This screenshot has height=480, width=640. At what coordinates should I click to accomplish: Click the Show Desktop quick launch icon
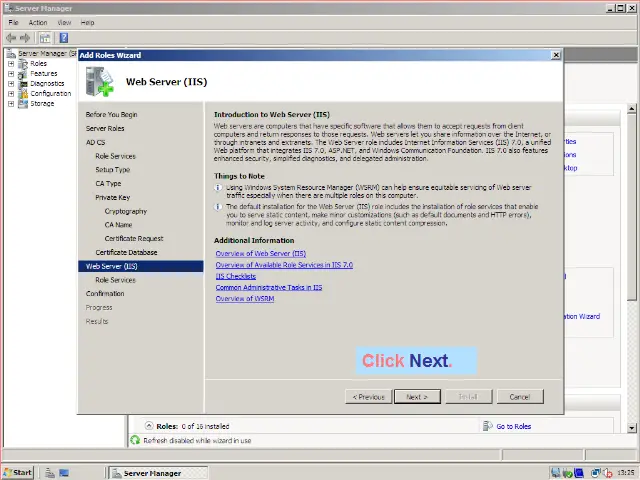pyautogui.click(x=64, y=473)
